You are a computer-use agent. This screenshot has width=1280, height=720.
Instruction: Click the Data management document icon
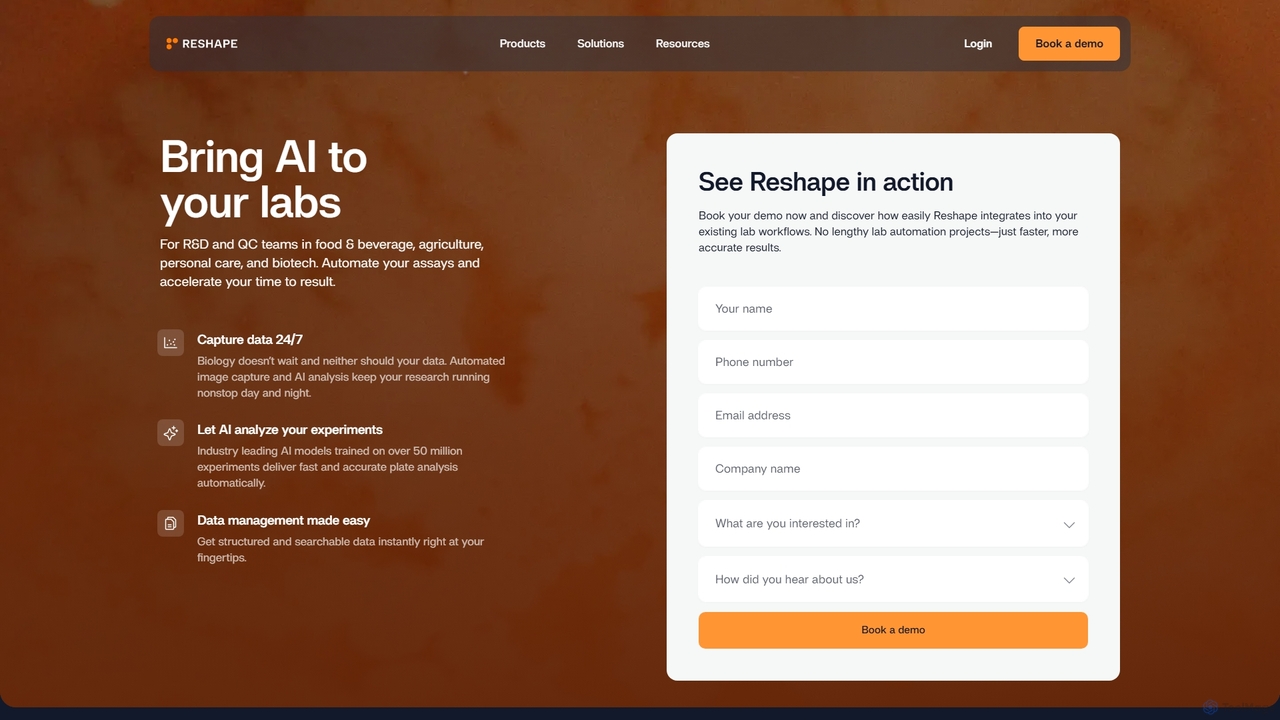coord(171,523)
